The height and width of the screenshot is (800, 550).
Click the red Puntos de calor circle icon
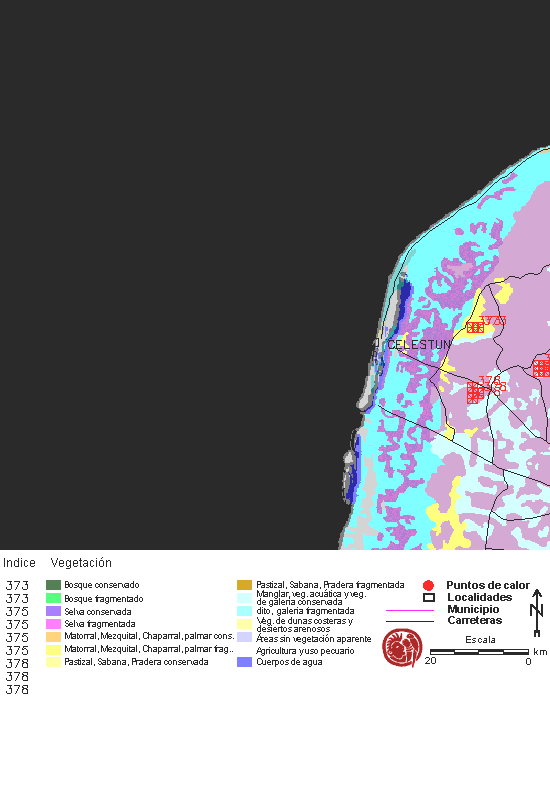429,585
